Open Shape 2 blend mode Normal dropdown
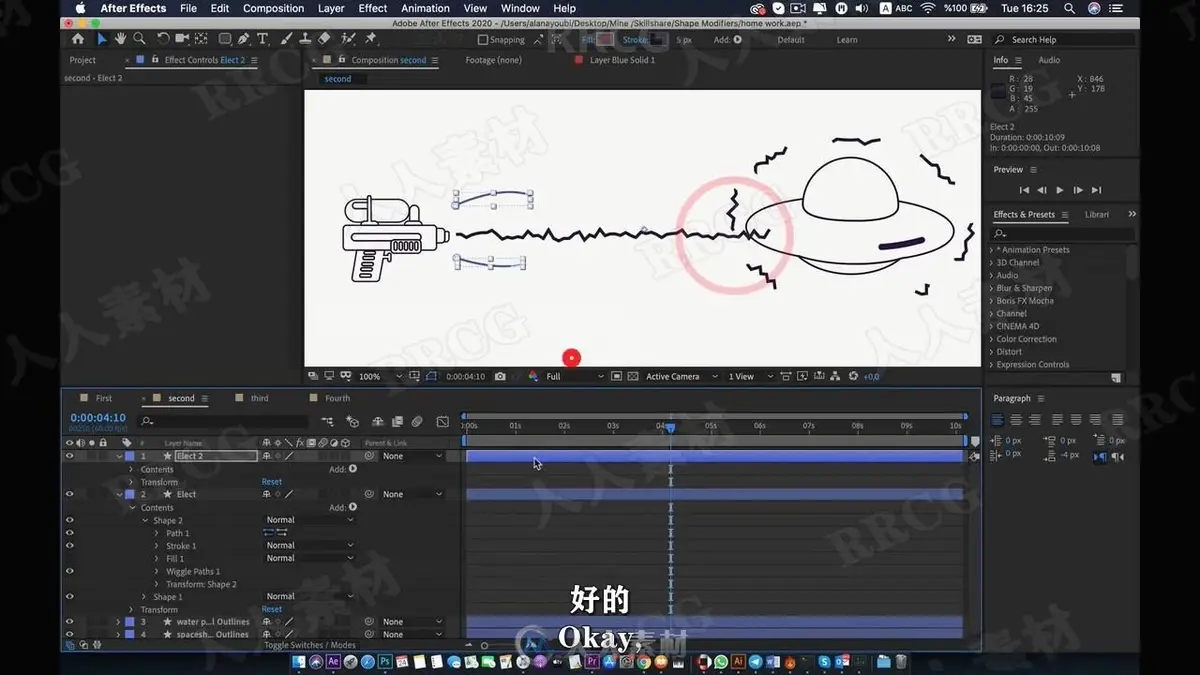Viewport: 1200px width, 675px height. click(x=310, y=520)
